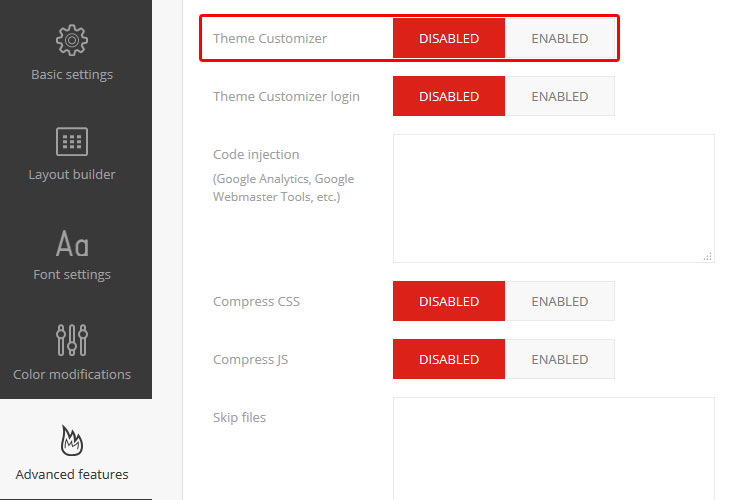Image resolution: width=737 pixels, height=500 pixels.
Task: Click the Compress JS label
Action: [251, 359]
